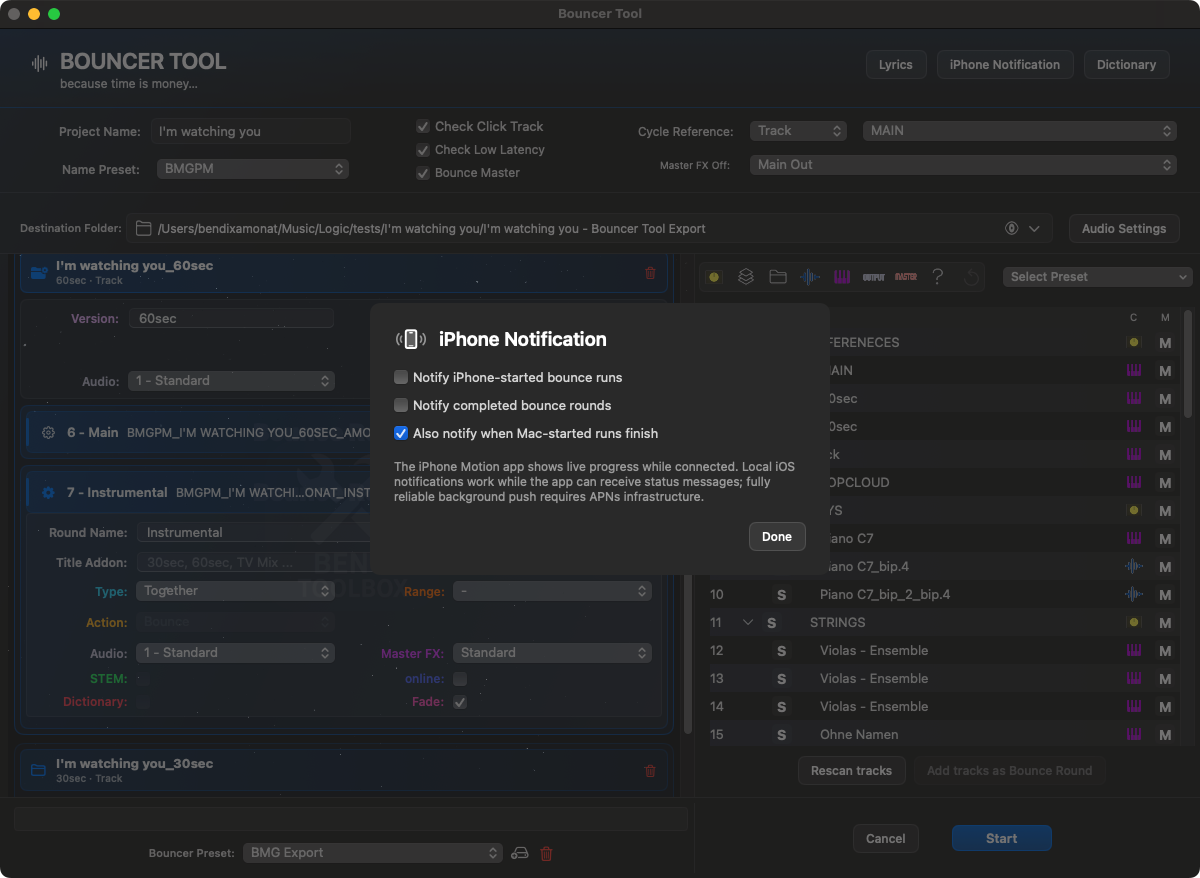Open Audio Settings
The height and width of the screenshot is (878, 1200).
tap(1124, 228)
